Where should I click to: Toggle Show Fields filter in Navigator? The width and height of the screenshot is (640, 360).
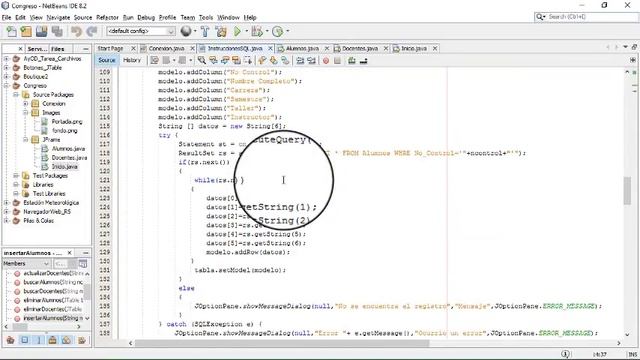24,340
